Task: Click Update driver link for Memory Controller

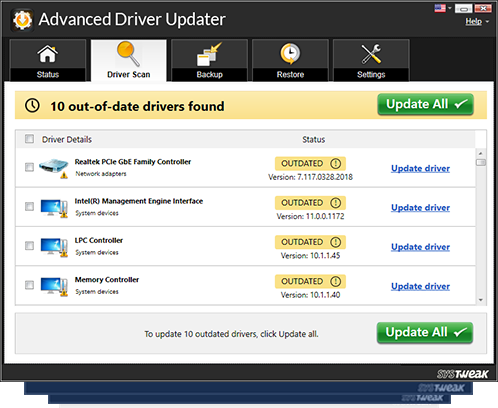Action: [420, 286]
